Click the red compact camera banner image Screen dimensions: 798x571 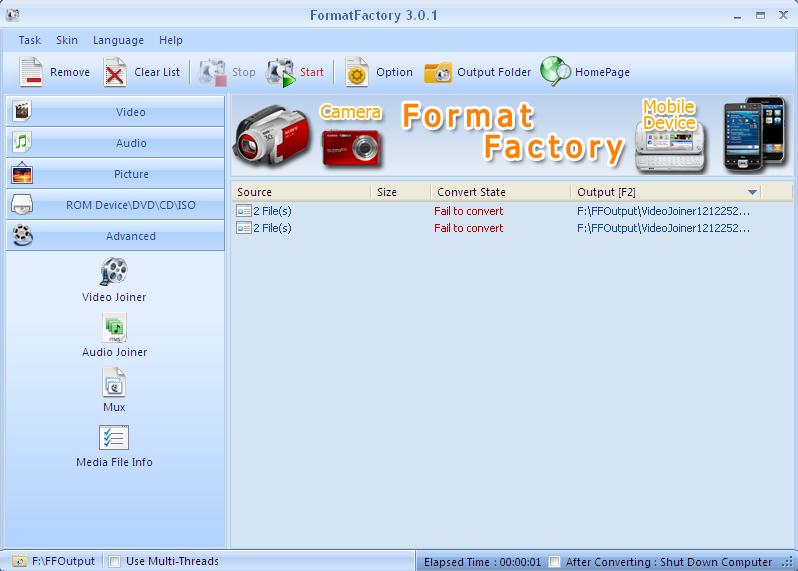tap(351, 148)
